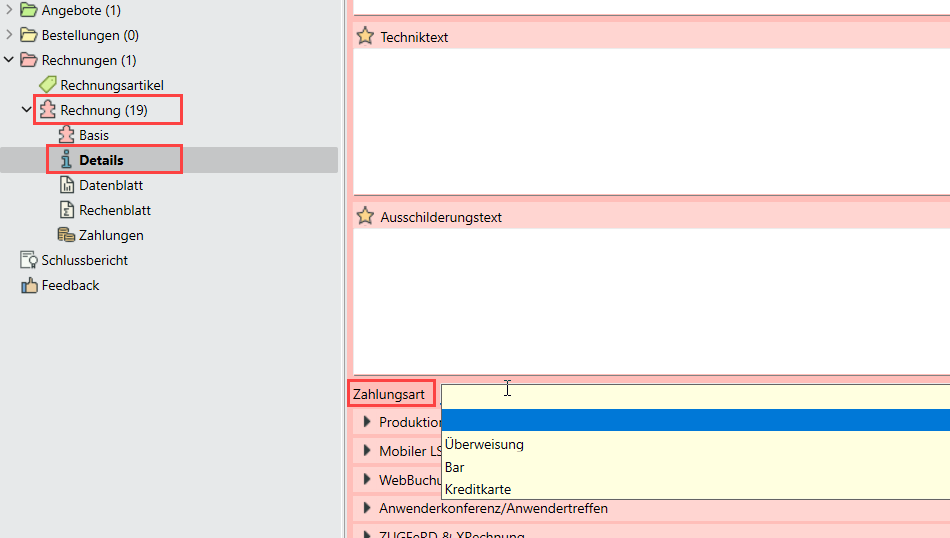This screenshot has width=950, height=538.
Task: Click the star icon beside Techniktext
Action: point(365,37)
